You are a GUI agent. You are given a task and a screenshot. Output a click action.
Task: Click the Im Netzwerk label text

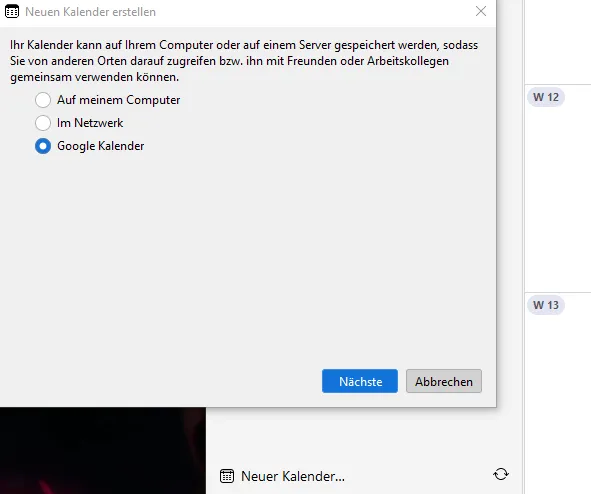click(90, 123)
